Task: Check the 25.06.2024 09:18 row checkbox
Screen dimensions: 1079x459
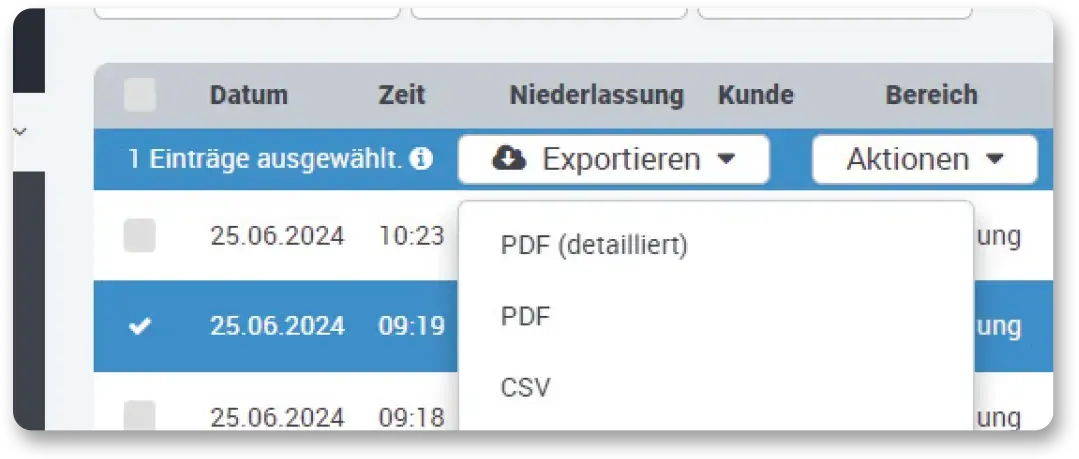Action: coord(140,415)
